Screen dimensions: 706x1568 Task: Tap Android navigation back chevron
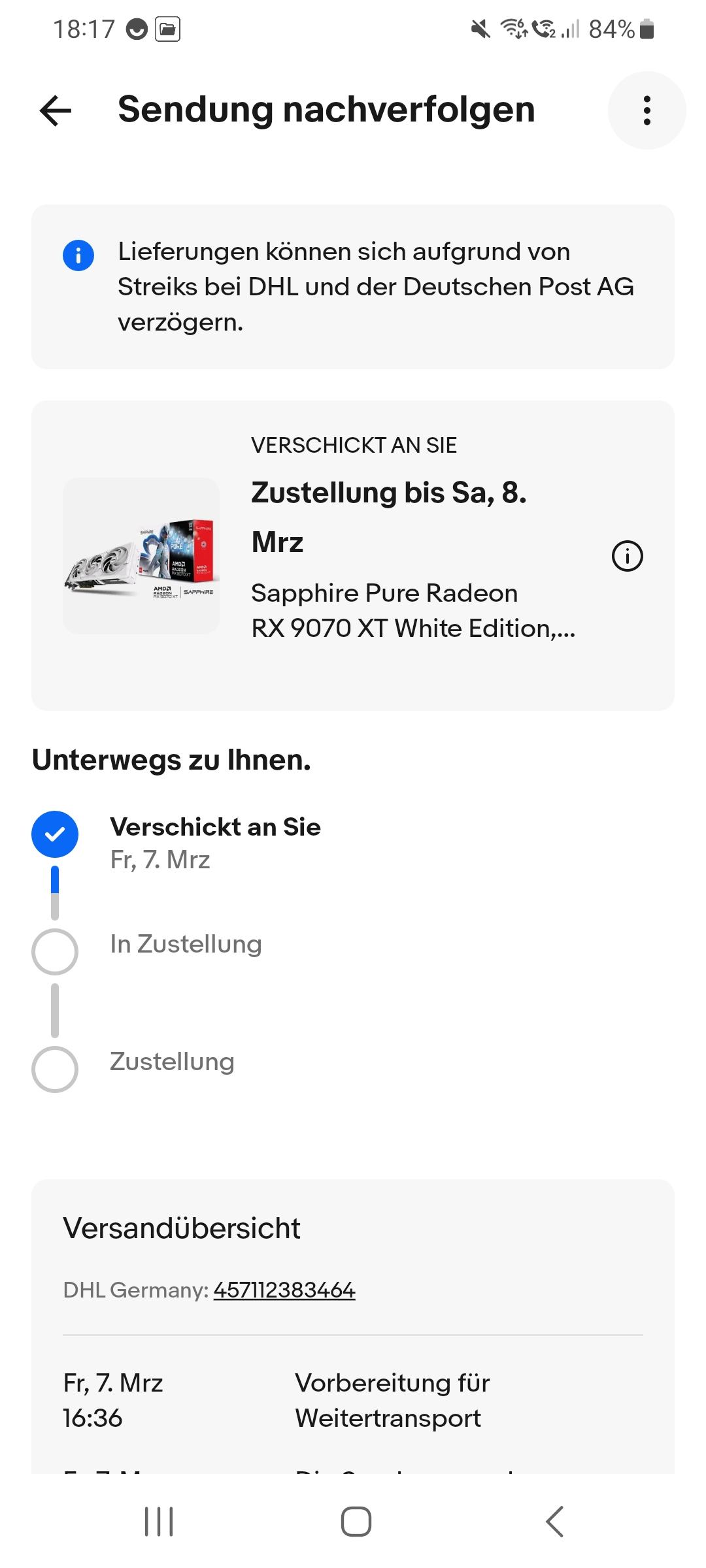click(x=554, y=1522)
